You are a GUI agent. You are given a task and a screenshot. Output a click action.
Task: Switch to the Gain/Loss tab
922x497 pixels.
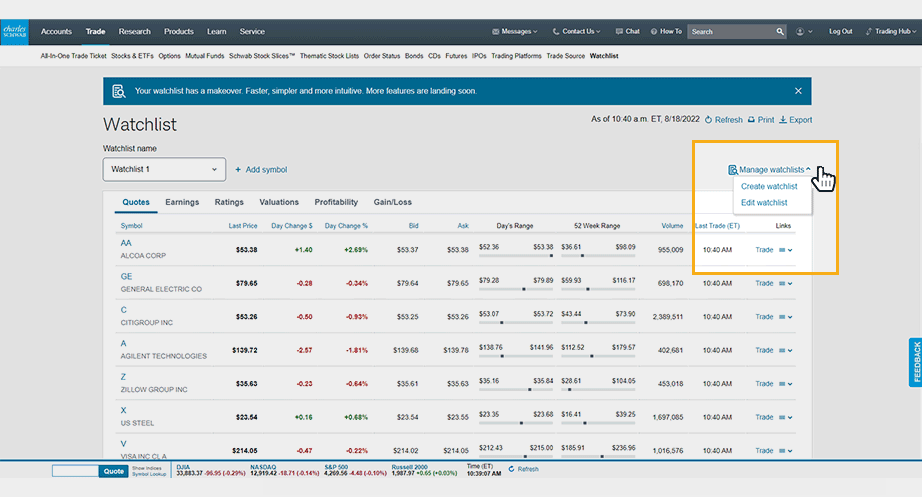pos(393,202)
